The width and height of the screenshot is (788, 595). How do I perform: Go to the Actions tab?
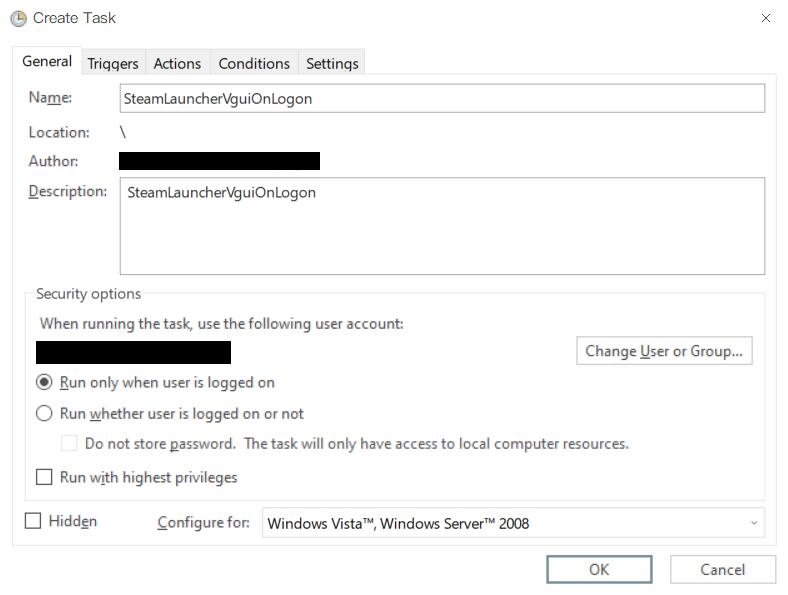coord(177,63)
